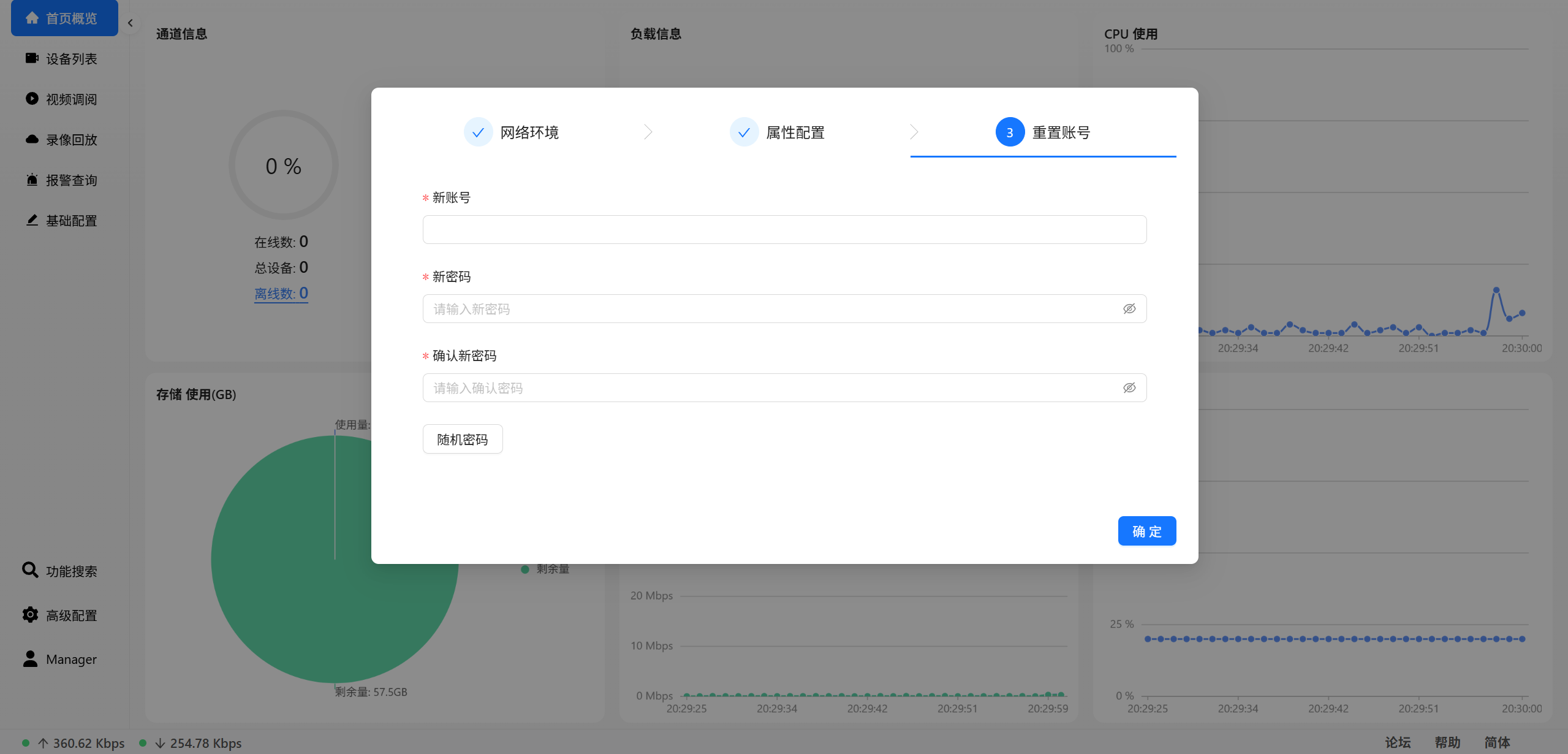Screen dimensions: 1568x754
Task: Collapse the left sidebar chevron
Action: point(130,23)
